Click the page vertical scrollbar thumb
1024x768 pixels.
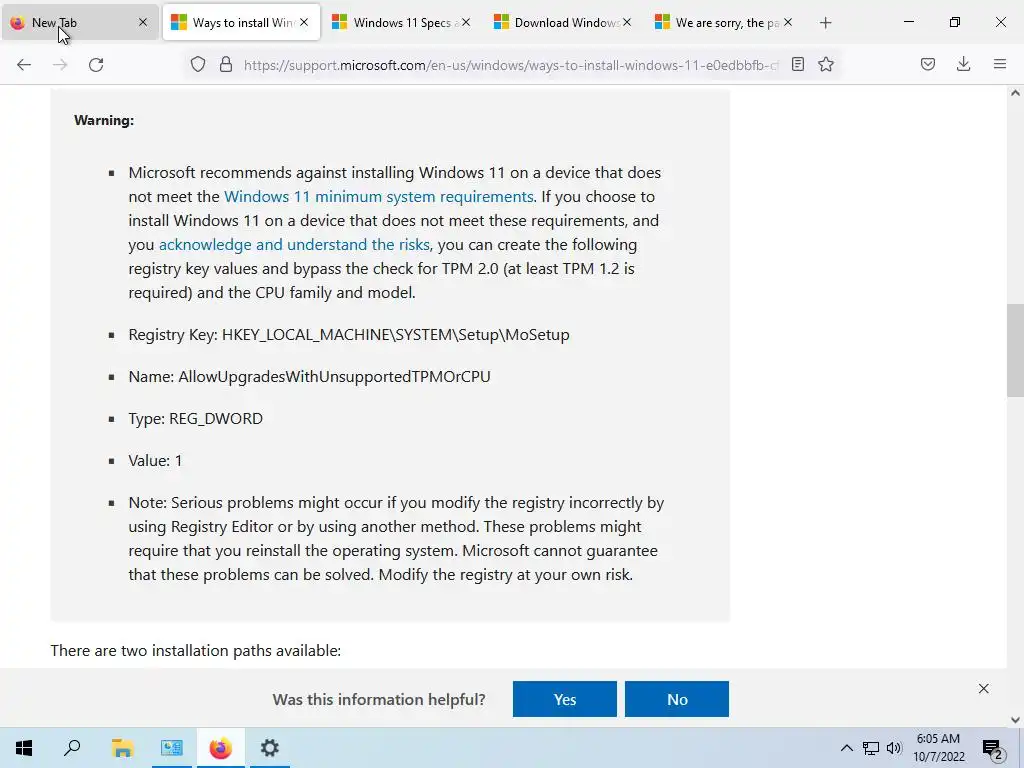(1015, 351)
